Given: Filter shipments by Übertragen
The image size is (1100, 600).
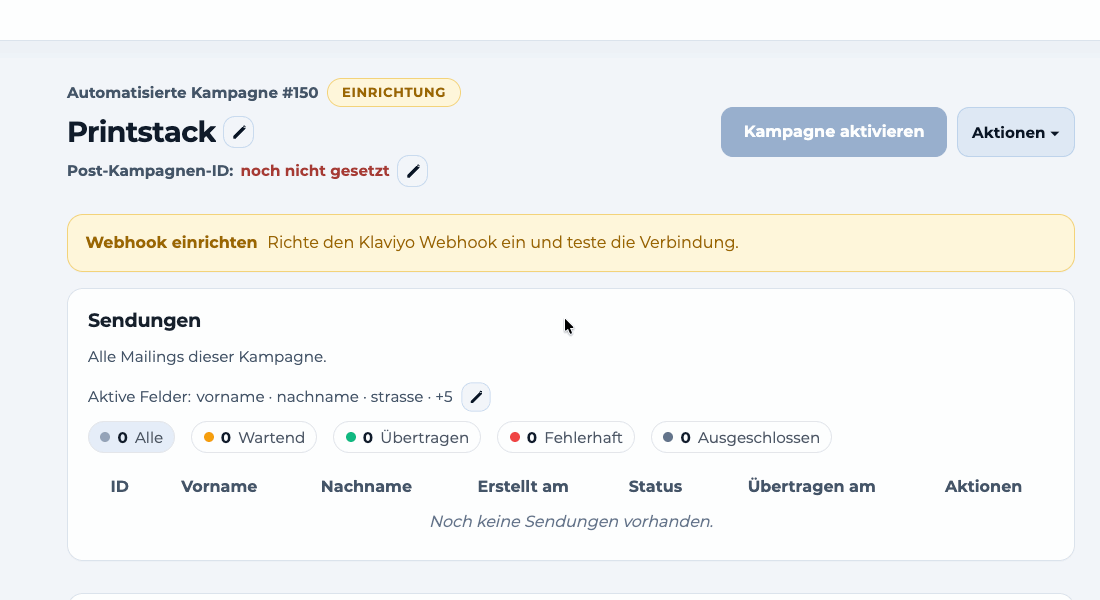Looking at the screenshot, I should coord(407,437).
